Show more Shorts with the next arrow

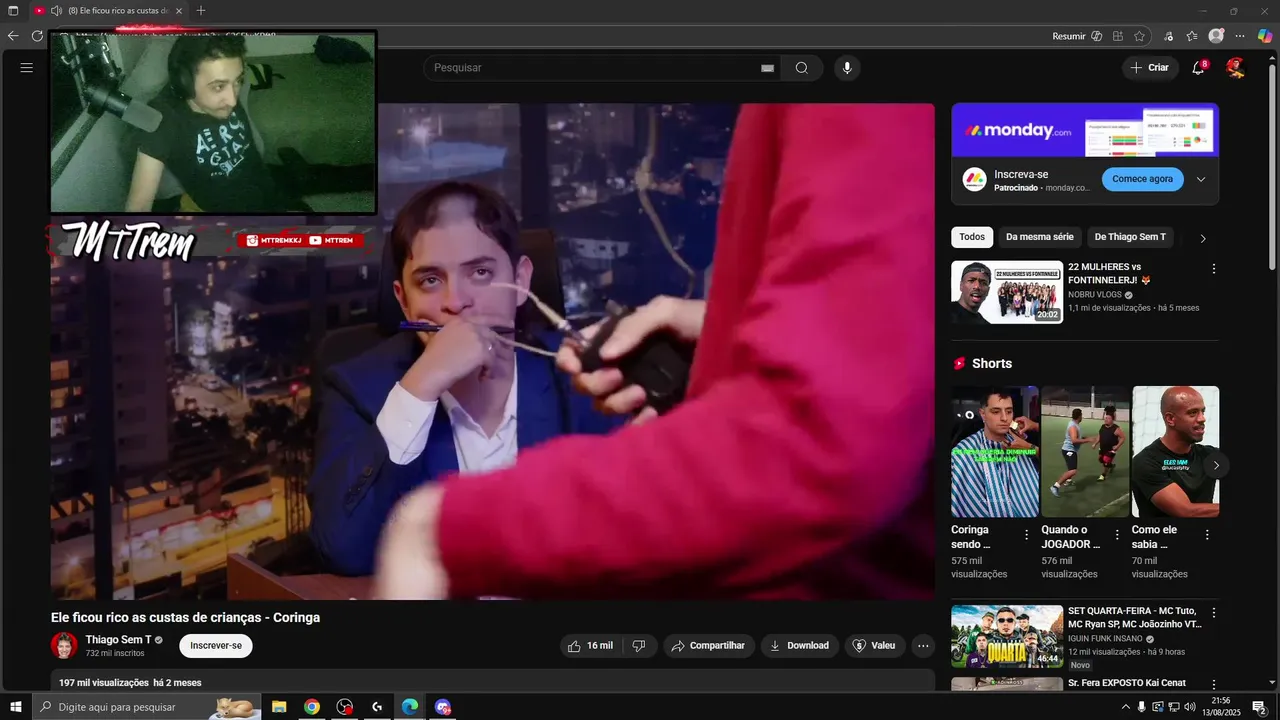(1216, 465)
